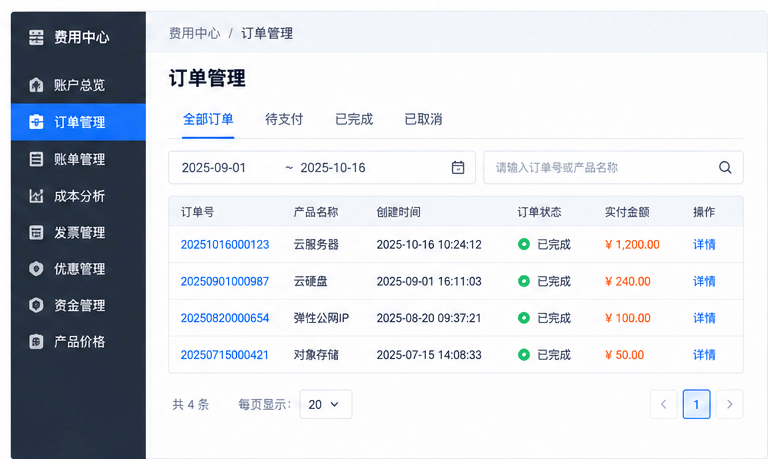
Task: Focus the 请输入订单号或产品名称 search box
Action: coord(613,168)
